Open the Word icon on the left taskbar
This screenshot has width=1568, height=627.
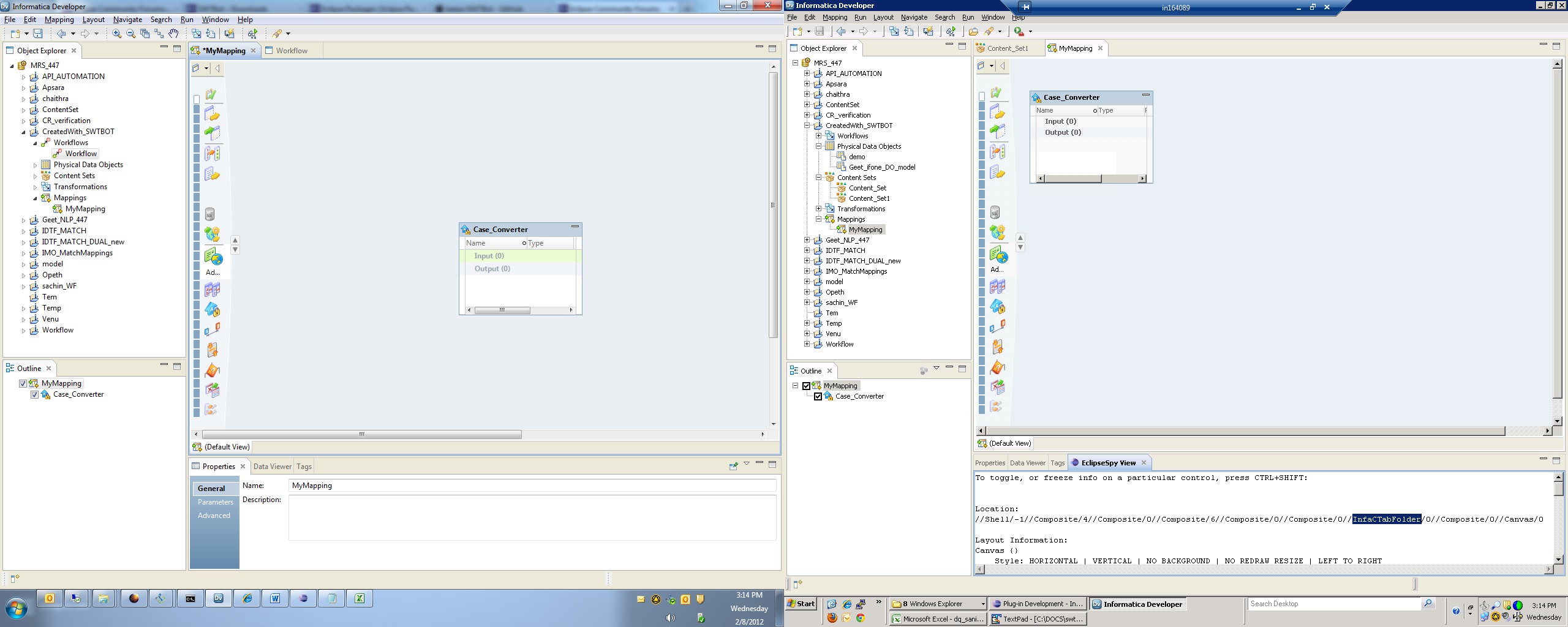click(275, 599)
